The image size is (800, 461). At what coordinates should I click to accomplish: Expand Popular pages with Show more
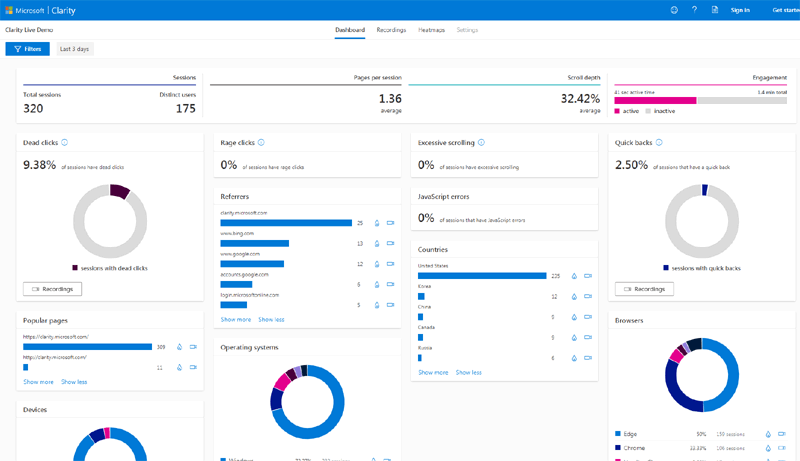point(39,382)
